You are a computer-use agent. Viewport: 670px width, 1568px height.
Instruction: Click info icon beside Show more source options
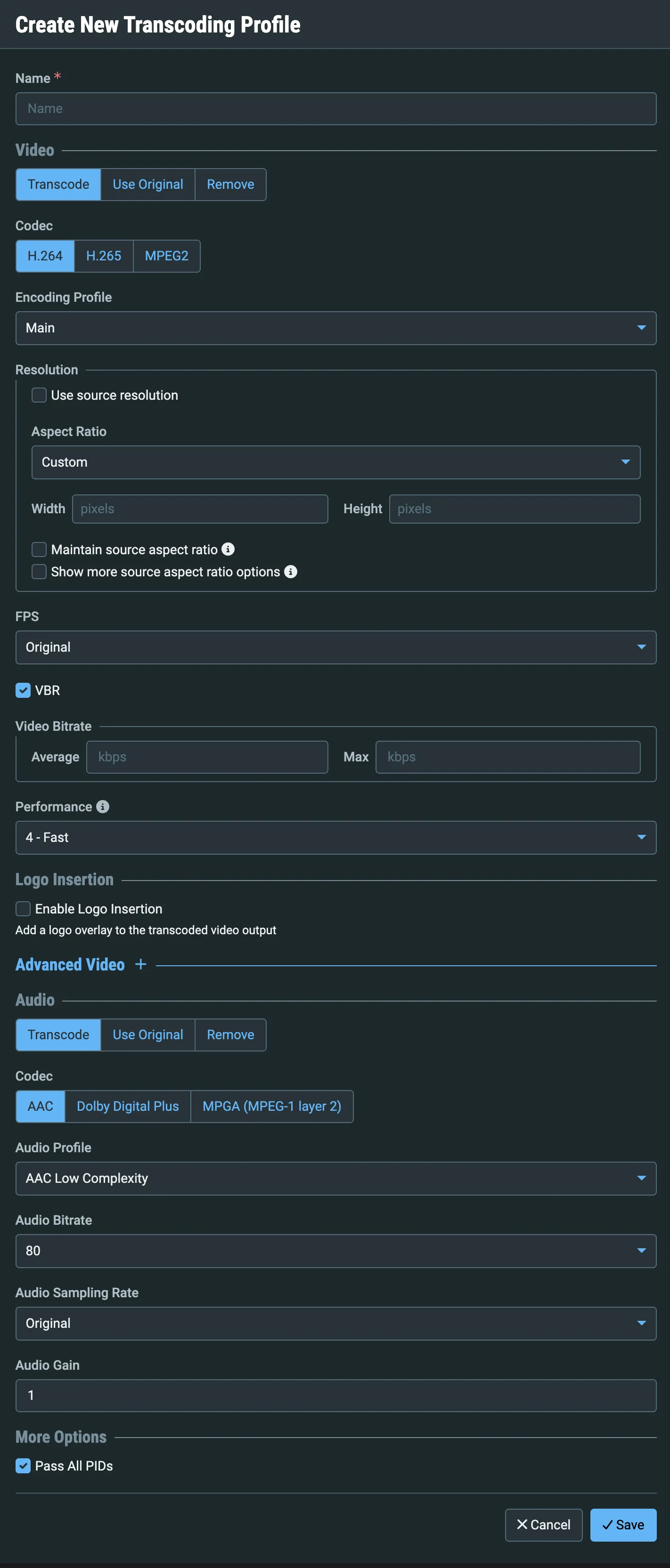pyautogui.click(x=291, y=572)
